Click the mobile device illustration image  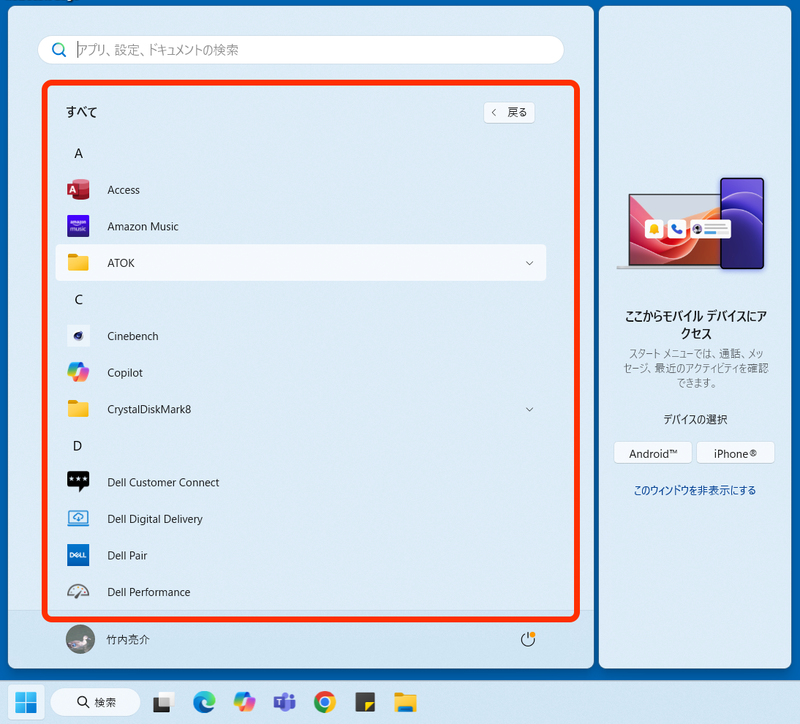point(690,223)
